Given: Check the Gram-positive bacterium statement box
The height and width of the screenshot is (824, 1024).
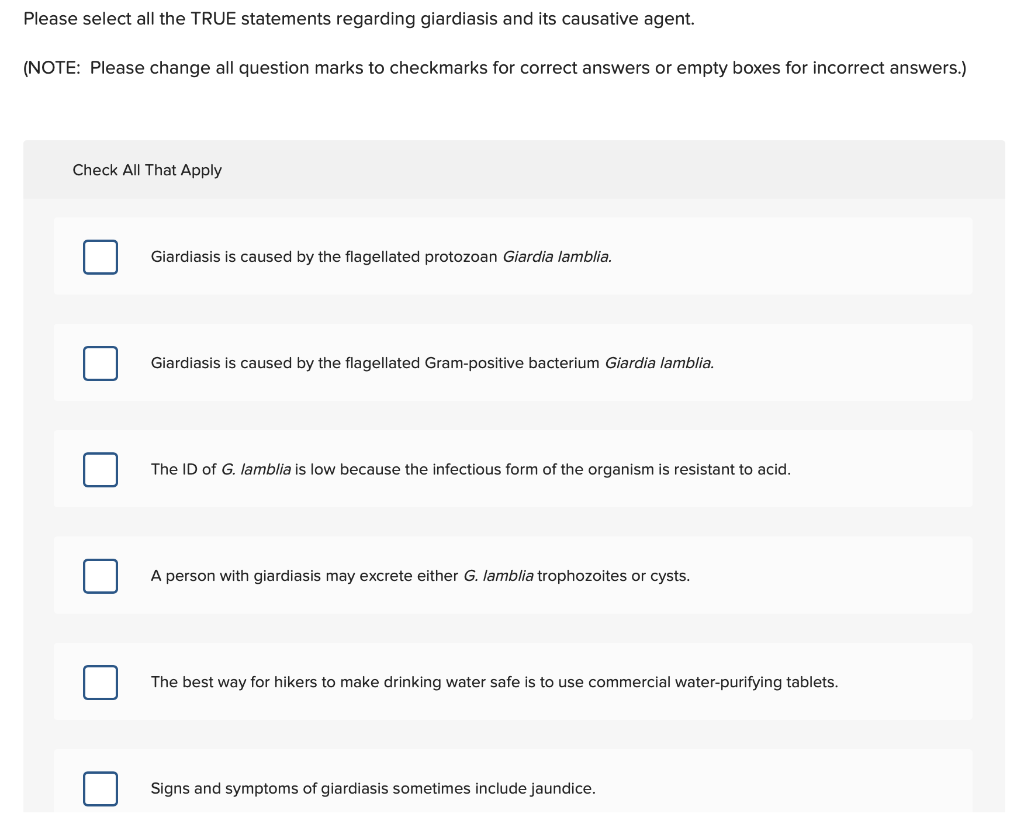Looking at the screenshot, I should point(100,363).
